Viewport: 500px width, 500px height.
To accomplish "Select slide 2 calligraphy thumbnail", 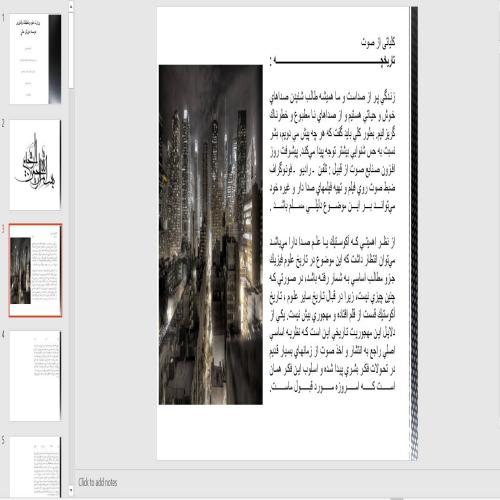I will [35, 165].
